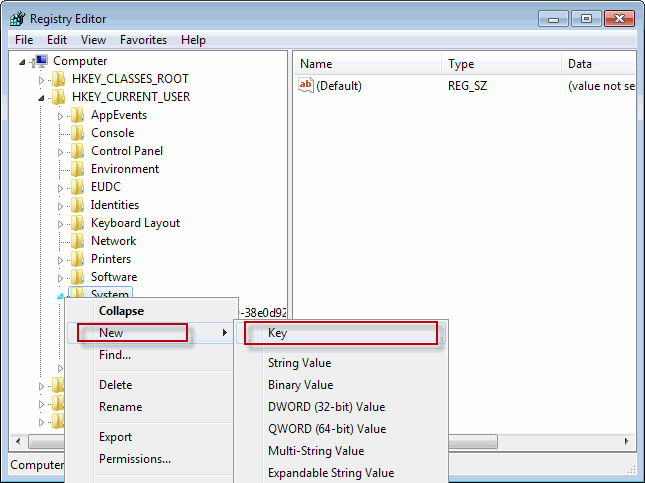Click the EUDC folder icon
The image size is (645, 483).
click(x=77, y=187)
